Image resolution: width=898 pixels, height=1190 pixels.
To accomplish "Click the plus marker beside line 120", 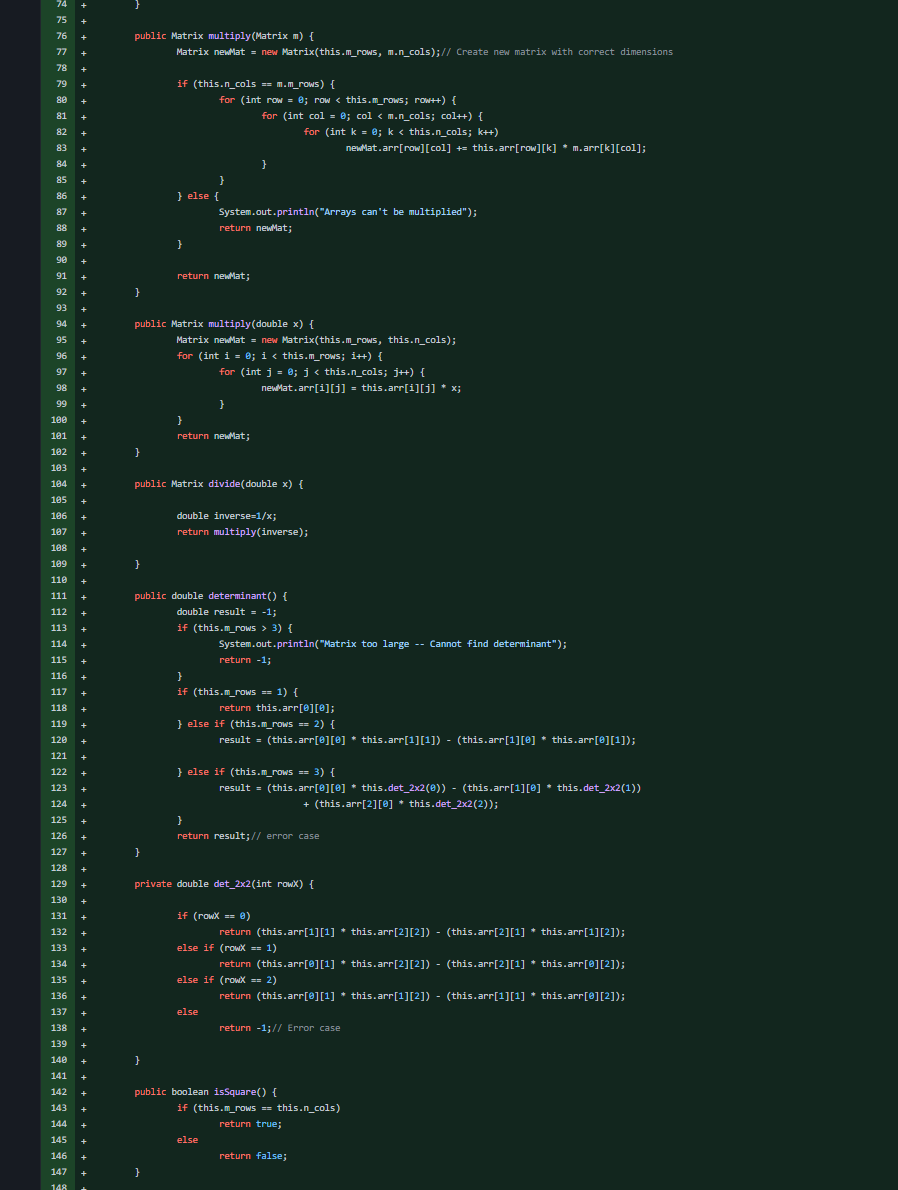I will point(83,741).
